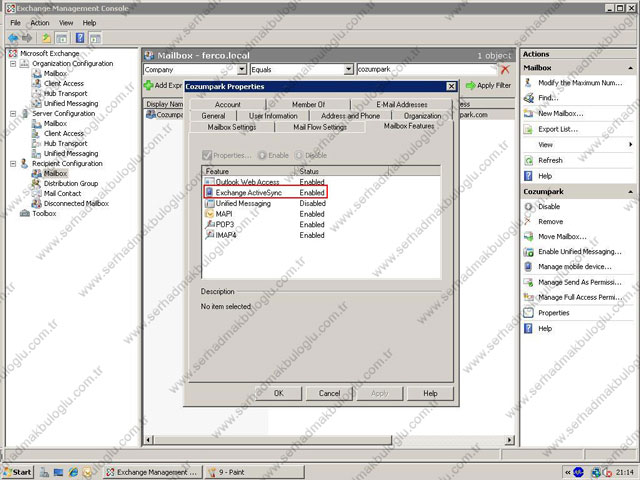640x480 pixels.
Task: Click Properties in the Actions pane
Action: [553, 313]
